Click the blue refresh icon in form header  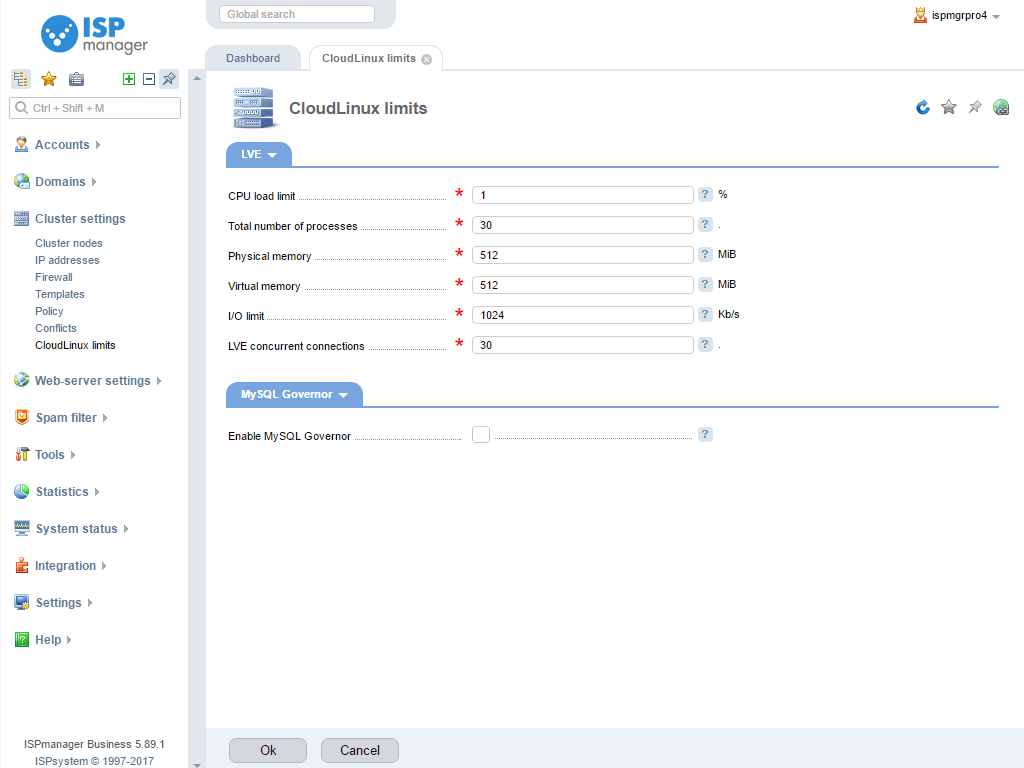point(923,107)
